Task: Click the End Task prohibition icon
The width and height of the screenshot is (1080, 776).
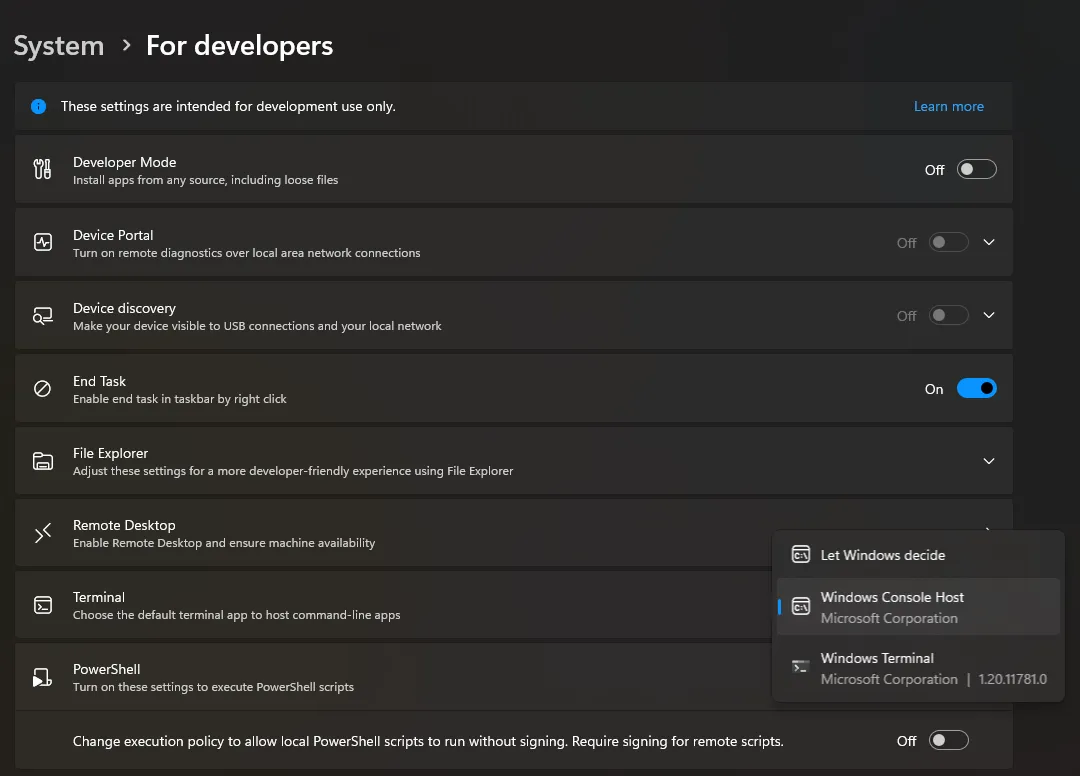Action: tap(41, 388)
